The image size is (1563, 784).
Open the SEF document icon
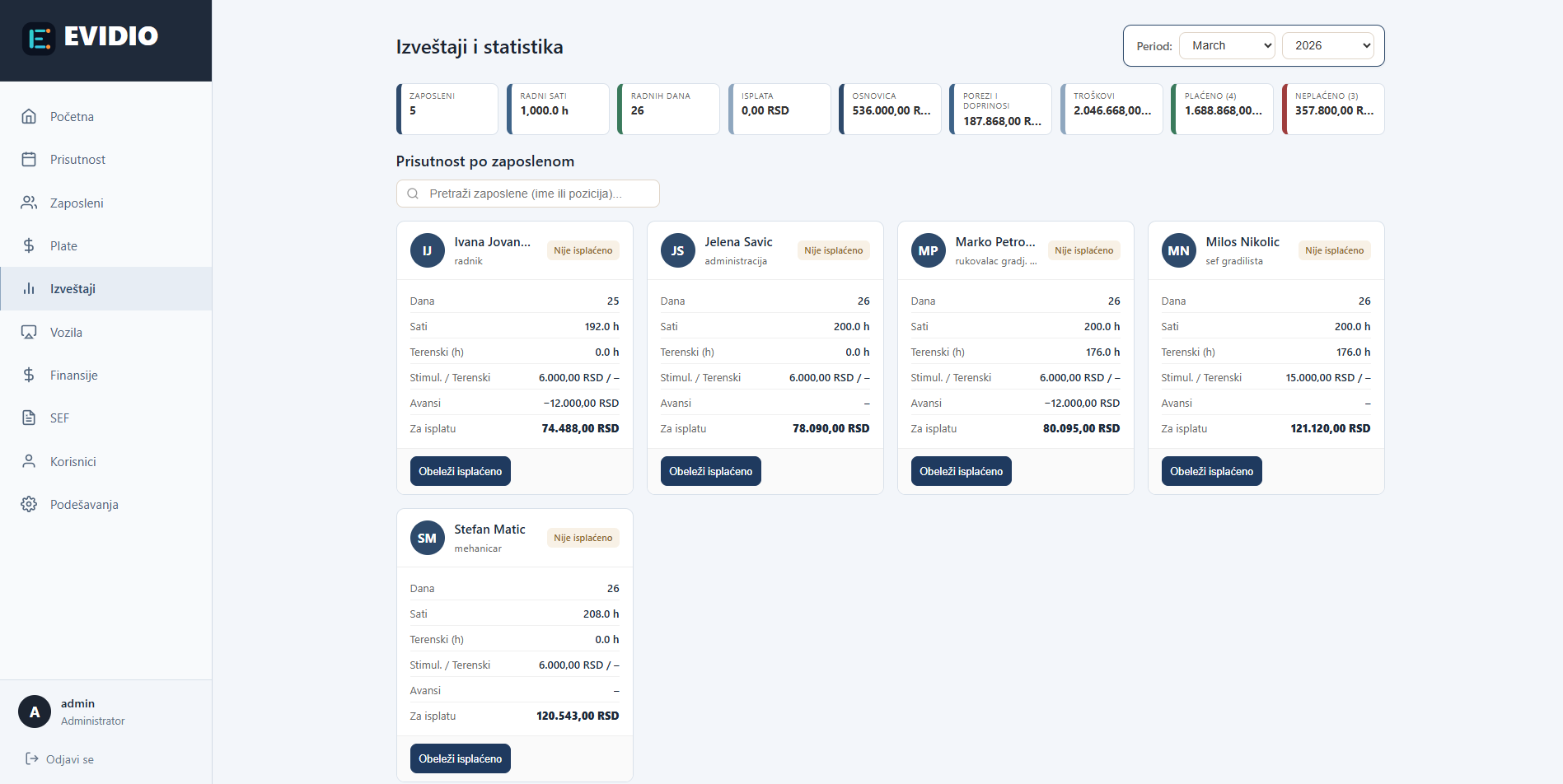click(30, 418)
